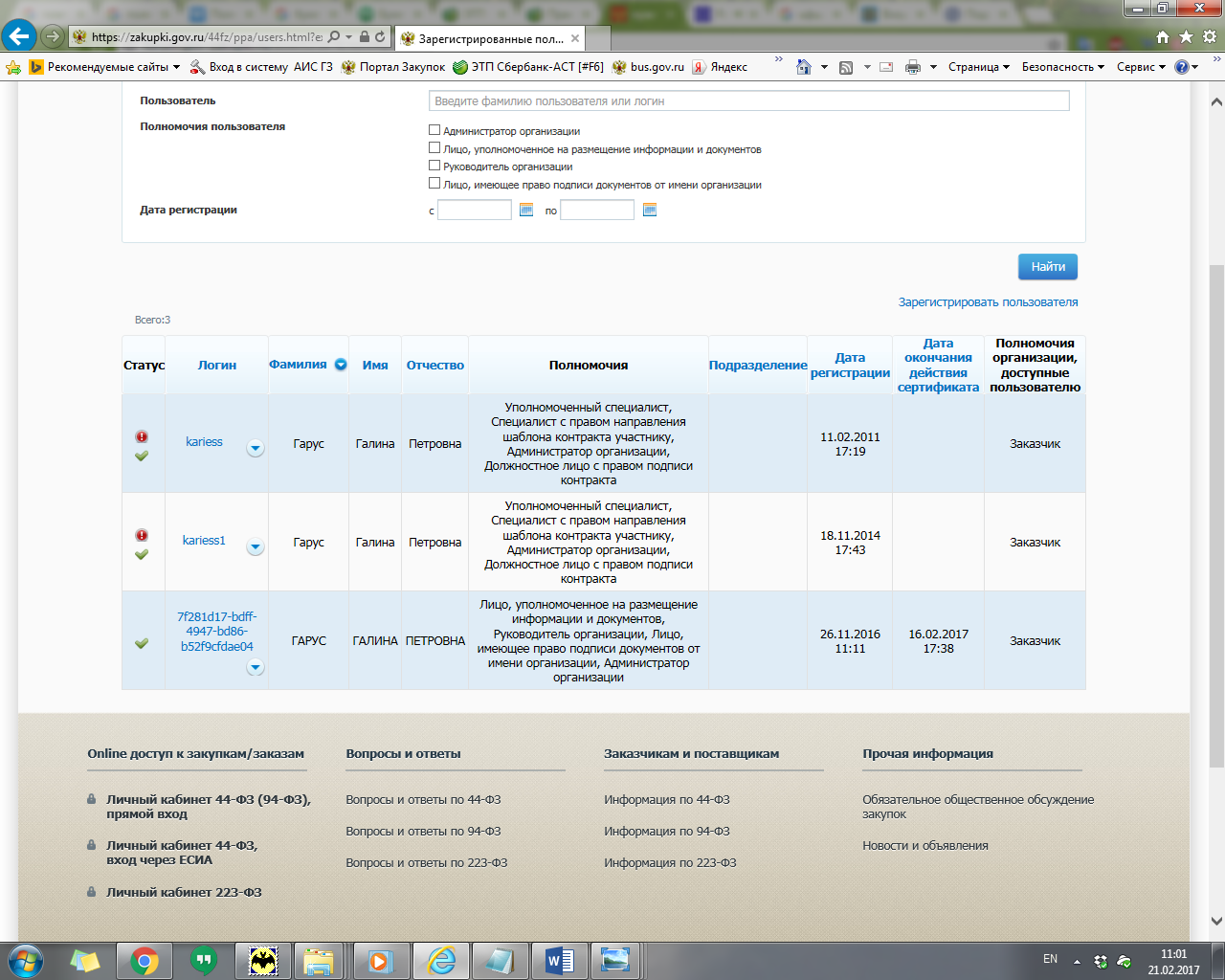Open Microsoft Word from the taskbar
This screenshot has height=980, width=1225.
[559, 960]
